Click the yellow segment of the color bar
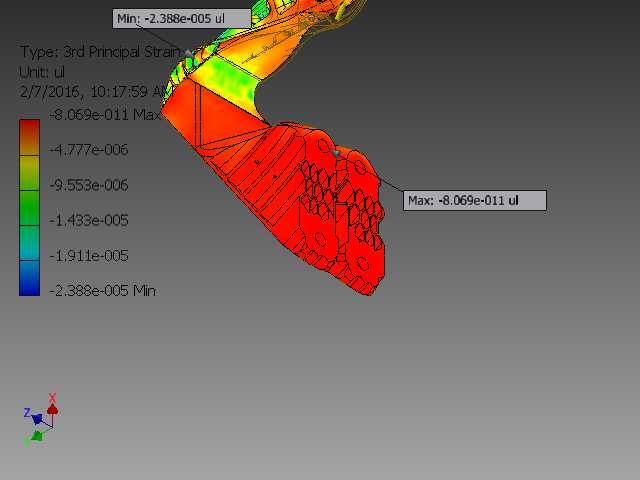 point(29,173)
